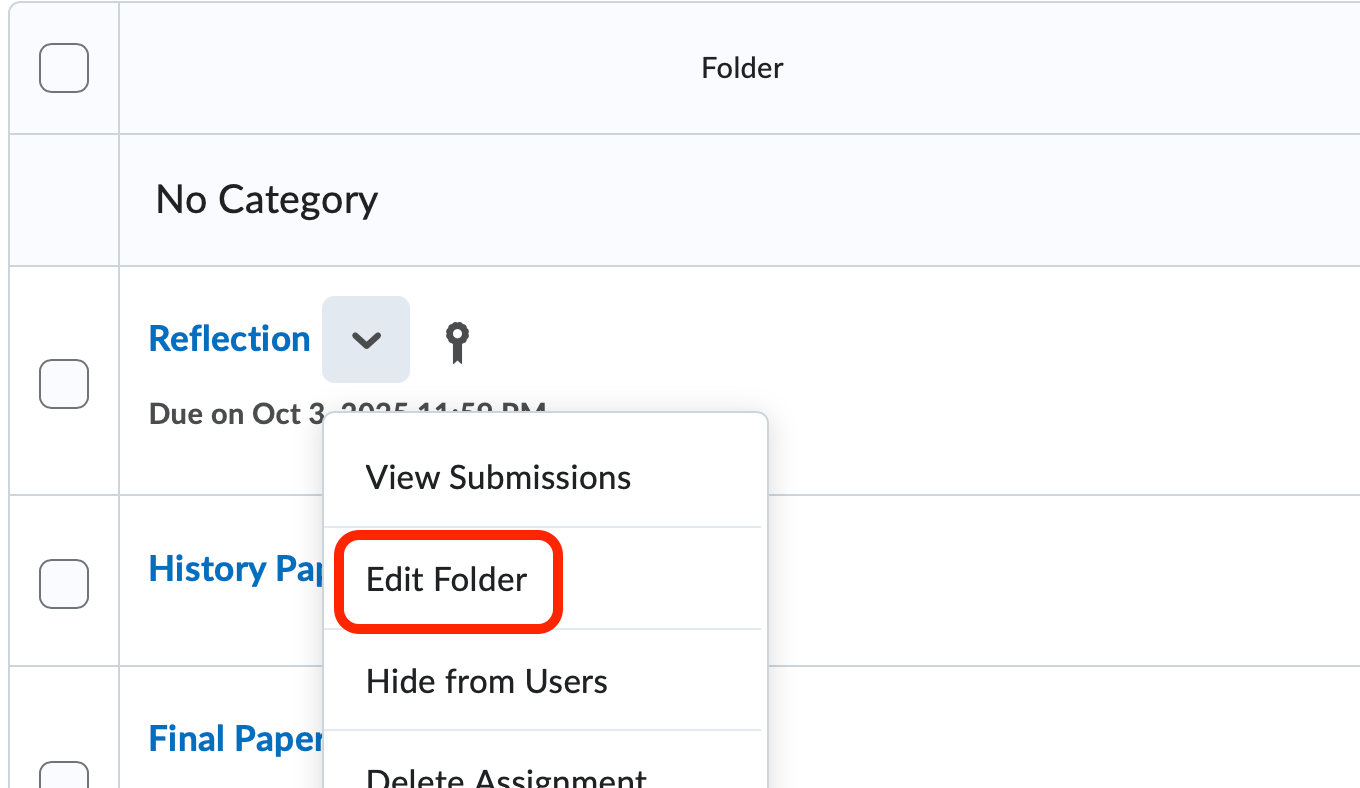Screen dimensions: 1360x788
Task: Select Edit Folder from the context menu
Action: coord(447,580)
